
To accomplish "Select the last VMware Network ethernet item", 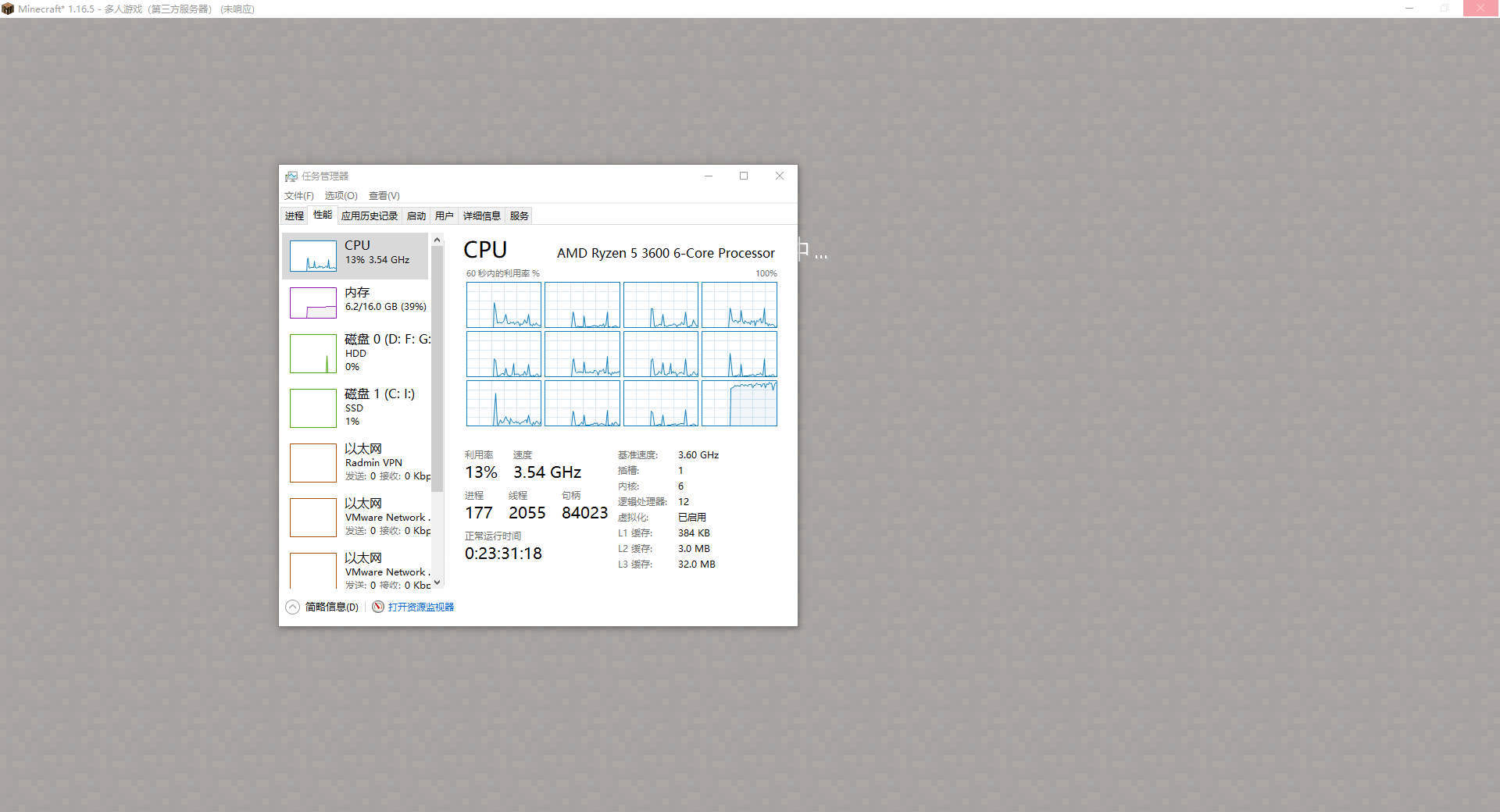I will tap(355, 570).
